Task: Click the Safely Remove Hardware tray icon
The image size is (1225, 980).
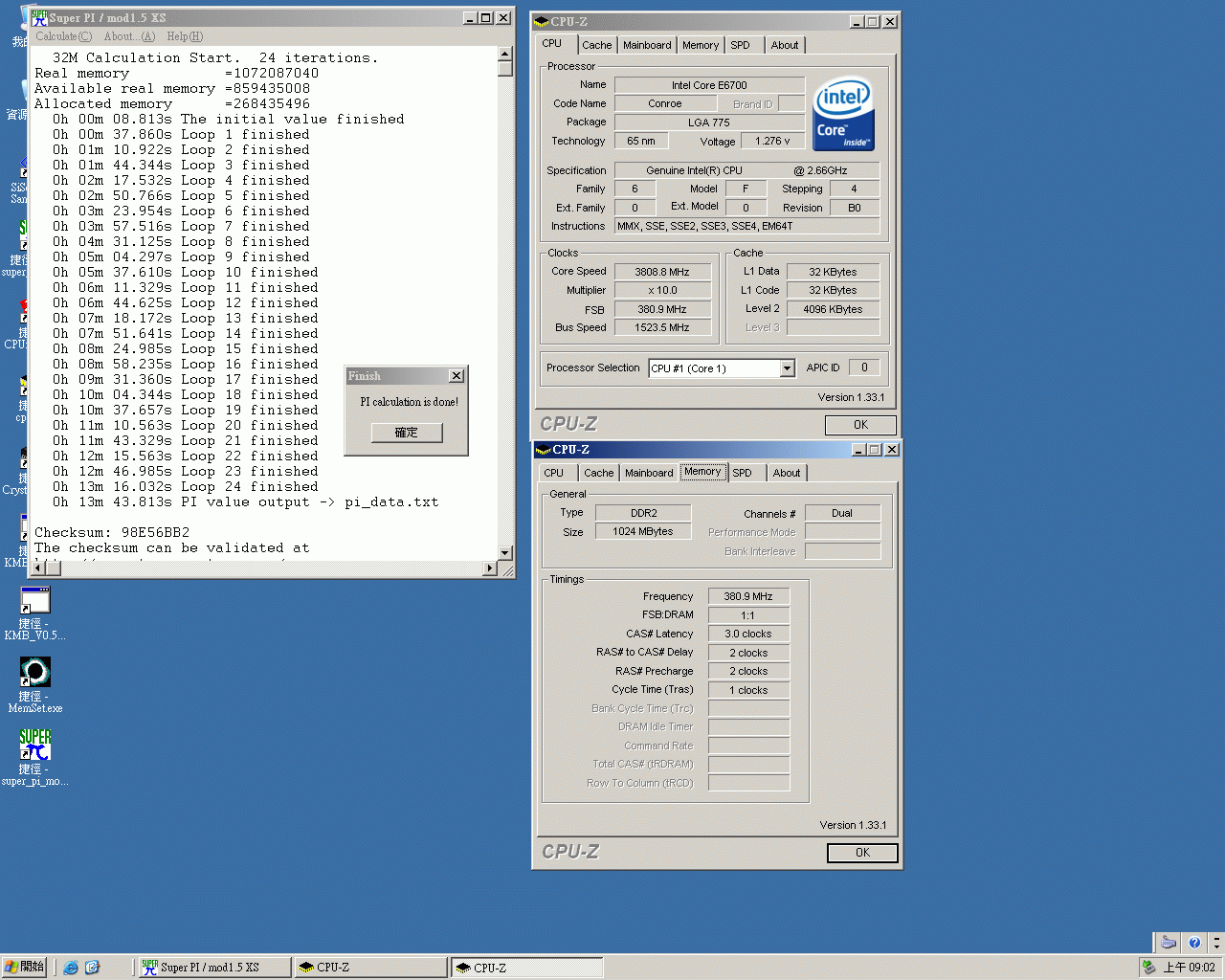Action: (x=1149, y=968)
